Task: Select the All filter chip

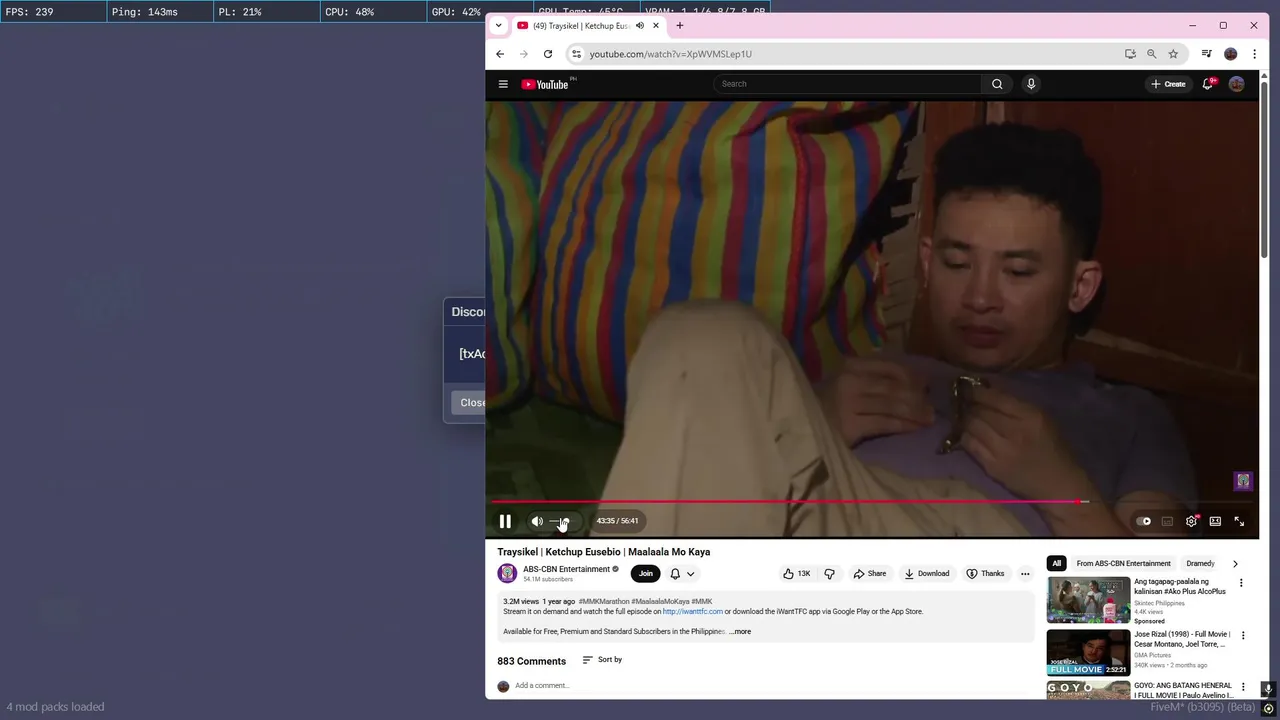Action: 1056,563
